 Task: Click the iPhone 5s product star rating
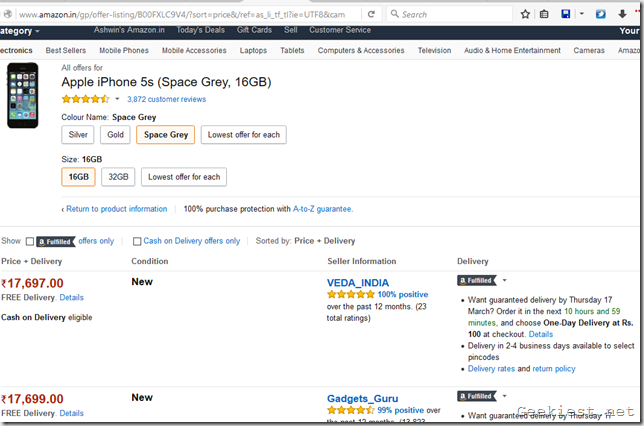[85, 99]
